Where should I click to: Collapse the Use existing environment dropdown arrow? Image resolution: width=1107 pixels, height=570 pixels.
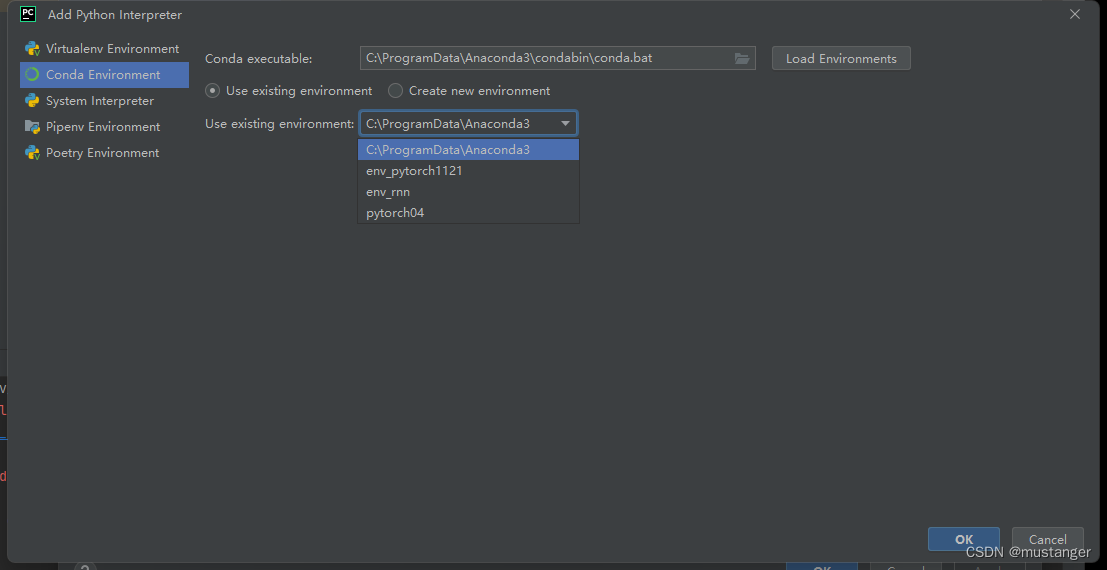(566, 124)
